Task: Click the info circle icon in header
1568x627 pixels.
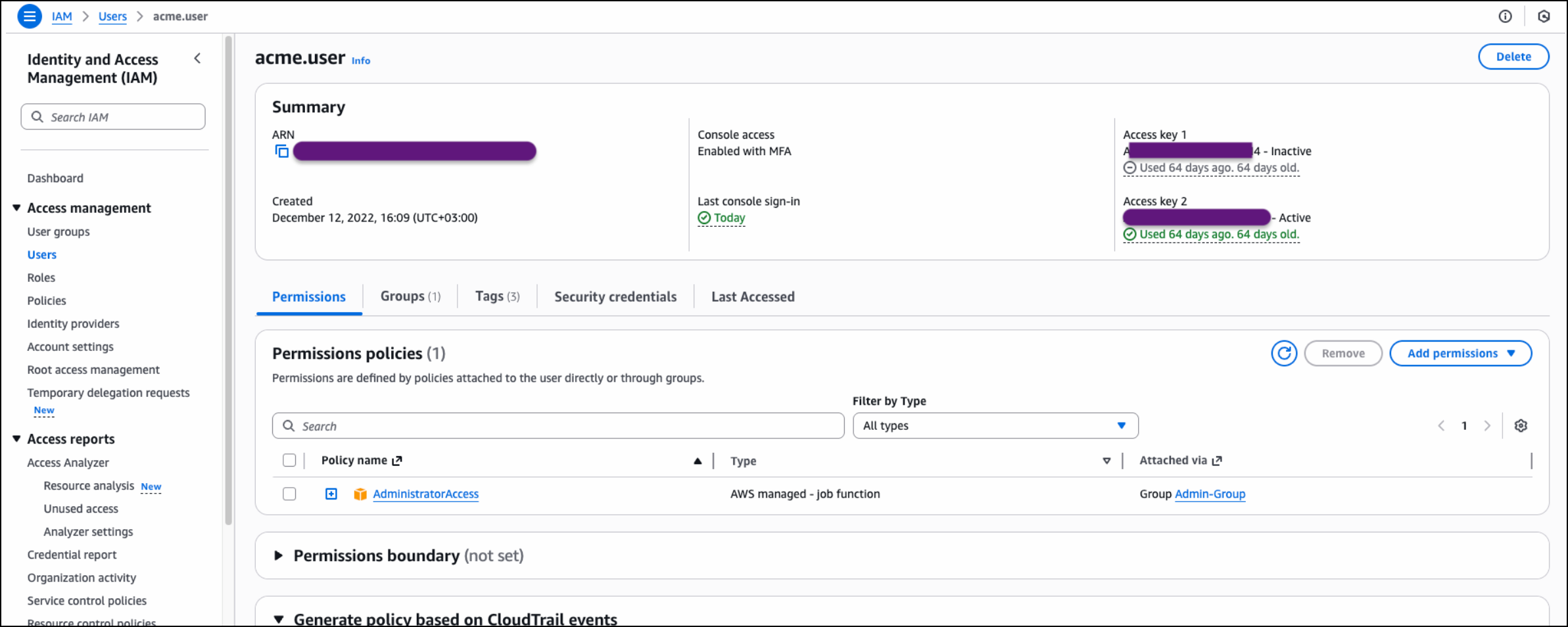Action: point(1505,16)
